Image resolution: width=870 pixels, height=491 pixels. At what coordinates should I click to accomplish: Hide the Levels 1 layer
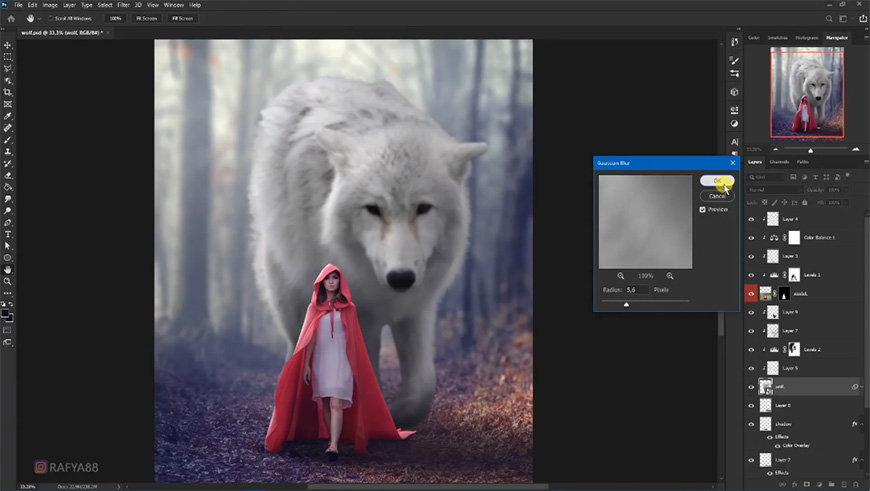click(751, 275)
